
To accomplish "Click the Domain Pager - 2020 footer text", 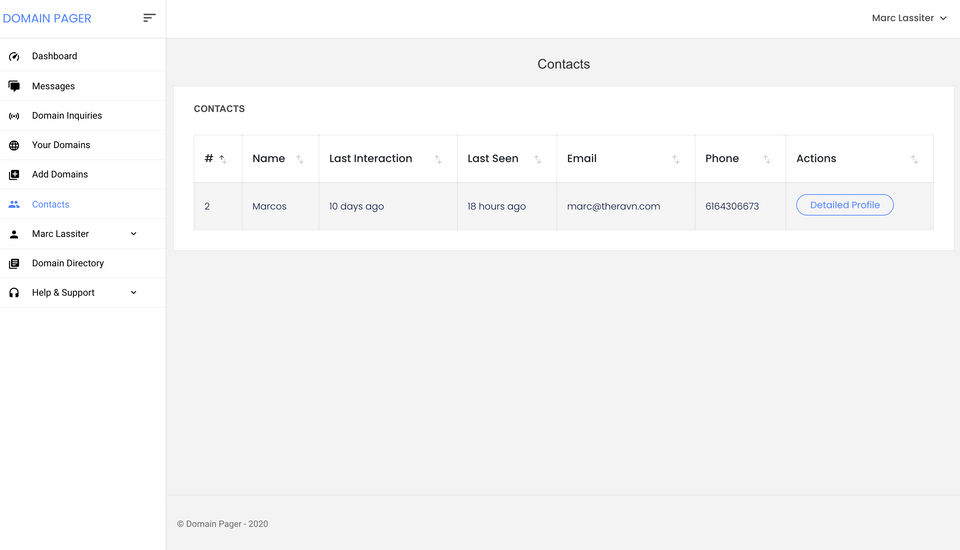I will (222, 524).
